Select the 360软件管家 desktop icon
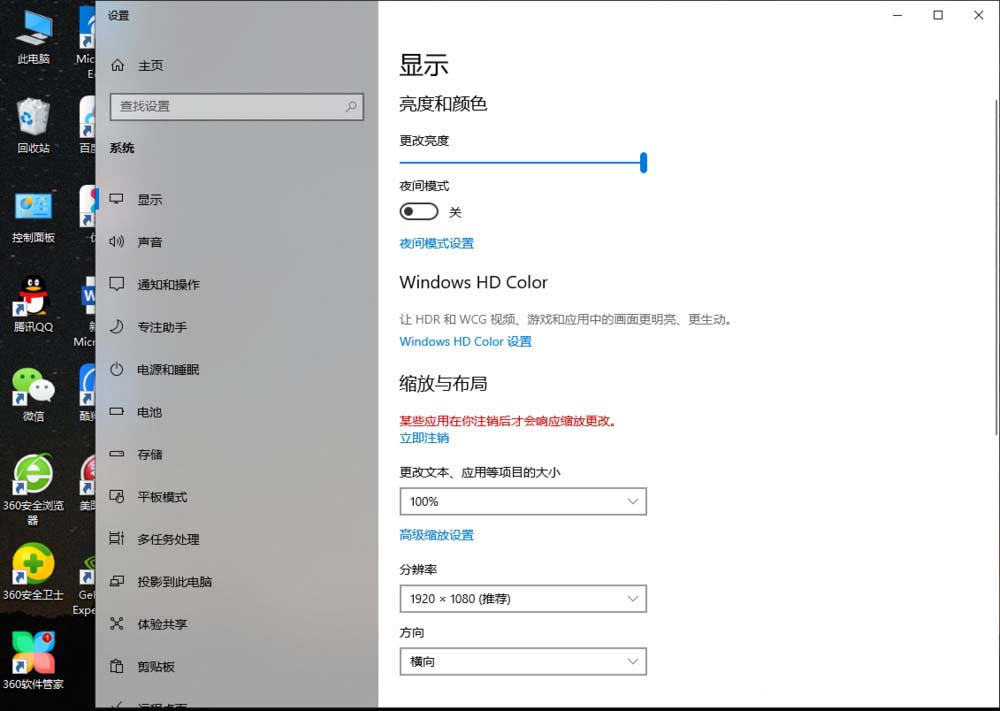Viewport: 1000px width, 711px height. tap(33, 661)
